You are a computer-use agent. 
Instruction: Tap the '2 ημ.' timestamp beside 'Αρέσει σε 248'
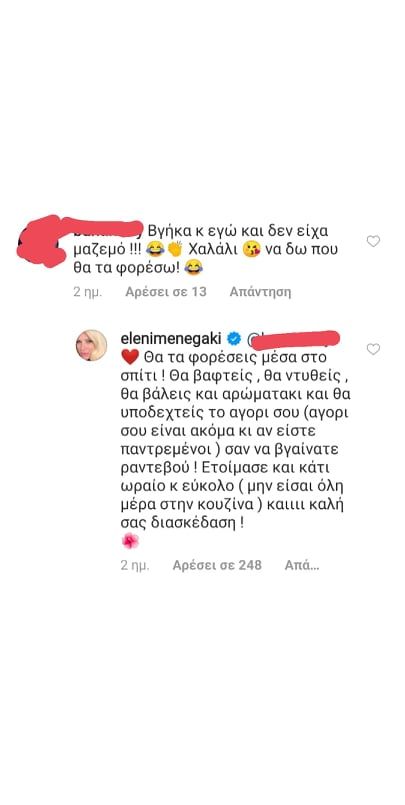pyautogui.click(x=135, y=565)
